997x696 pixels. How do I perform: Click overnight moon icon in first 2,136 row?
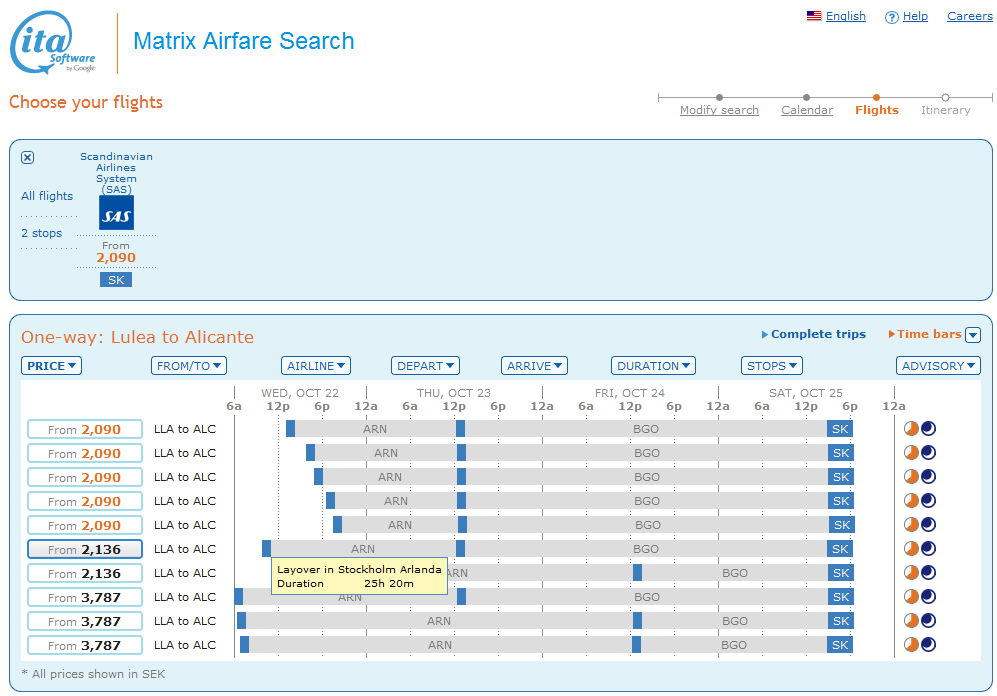[x=928, y=549]
